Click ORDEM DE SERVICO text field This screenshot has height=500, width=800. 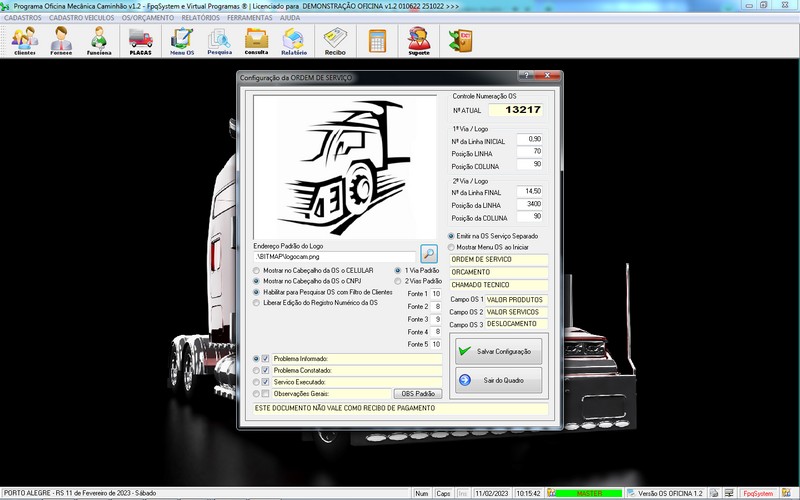[498, 260]
